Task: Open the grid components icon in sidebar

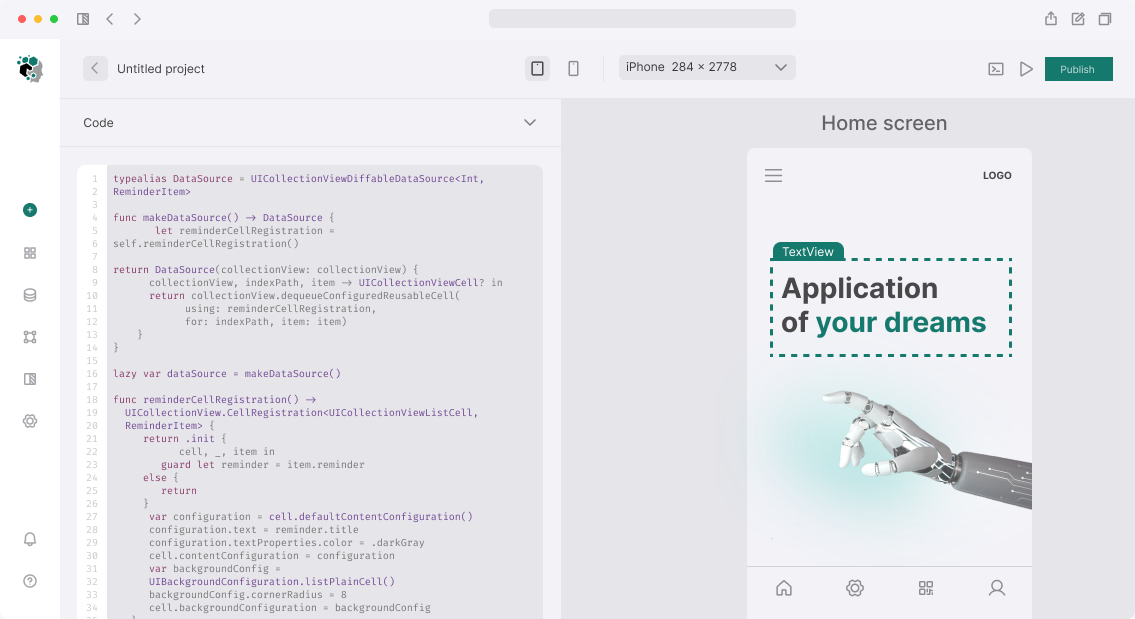Action: coord(30,253)
